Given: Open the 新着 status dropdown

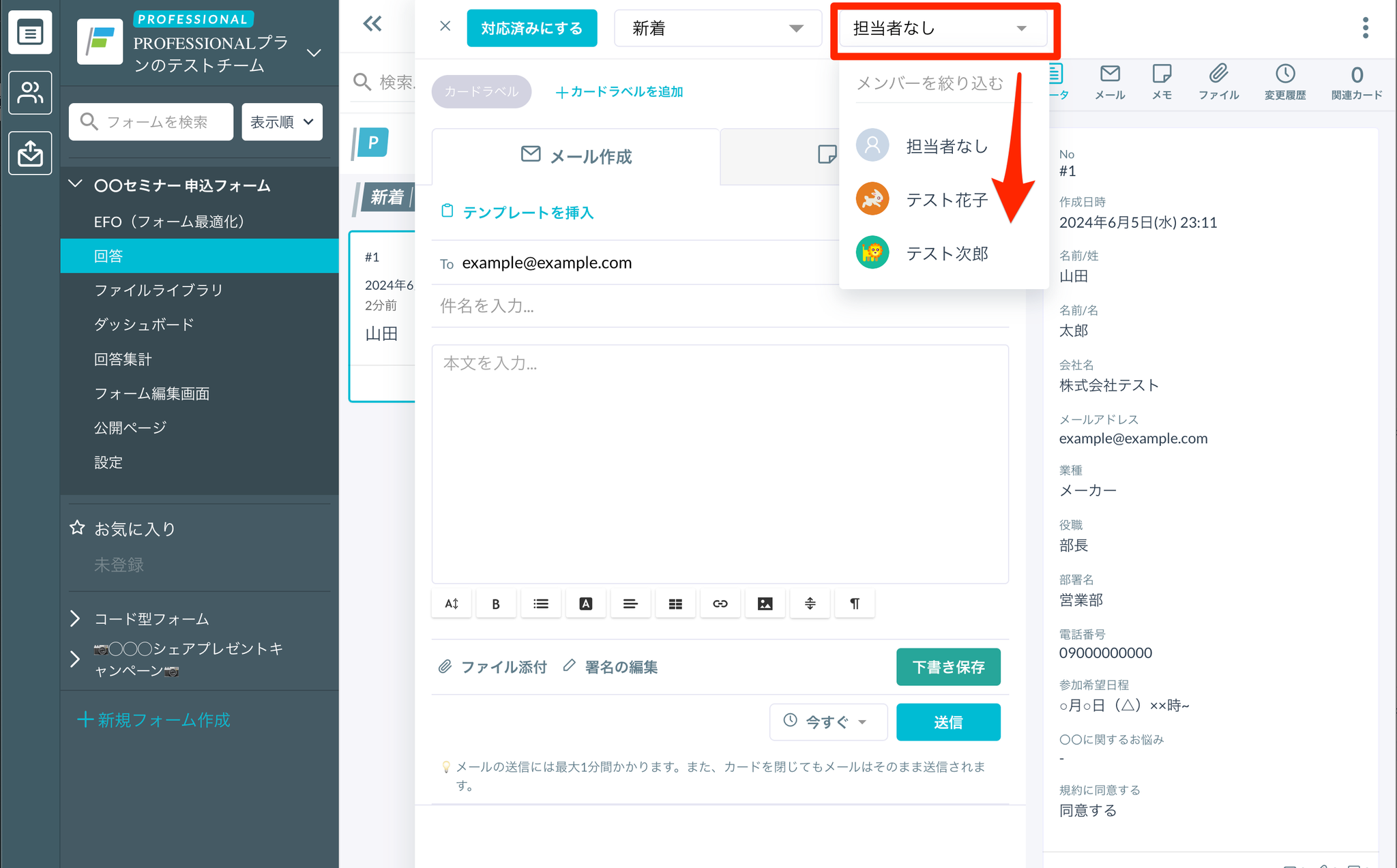Looking at the screenshot, I should pyautogui.click(x=717, y=29).
